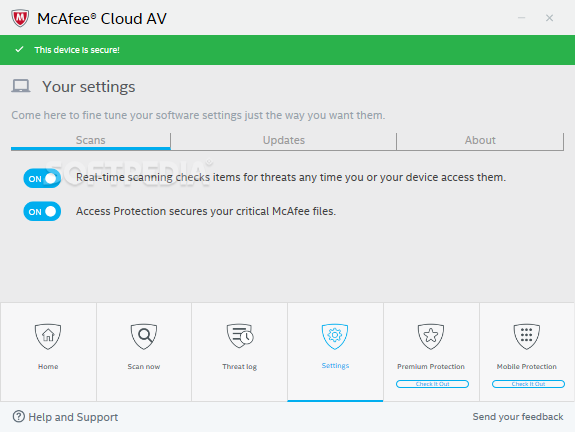Open the Threat log icon
This screenshot has width=575, height=432.
tap(240, 336)
